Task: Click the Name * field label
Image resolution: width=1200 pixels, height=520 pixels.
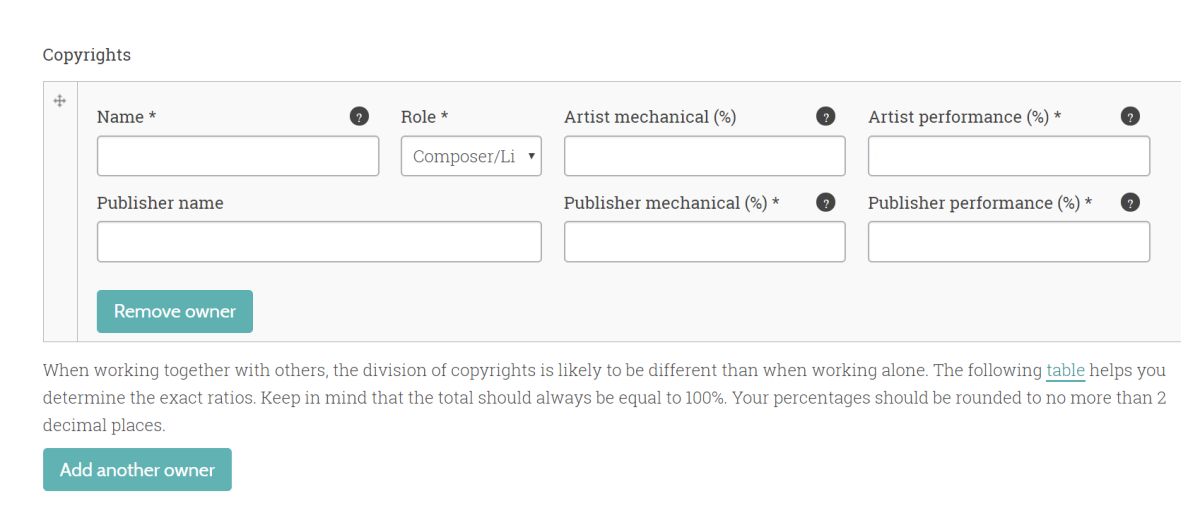Action: 126,117
